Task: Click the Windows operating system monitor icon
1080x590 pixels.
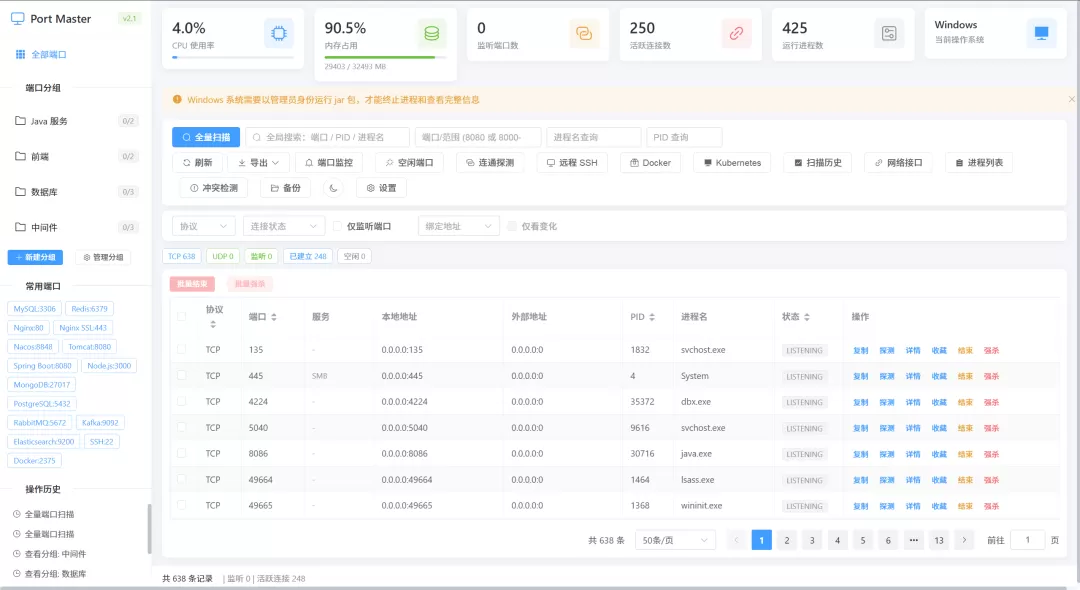Action: (x=1041, y=33)
